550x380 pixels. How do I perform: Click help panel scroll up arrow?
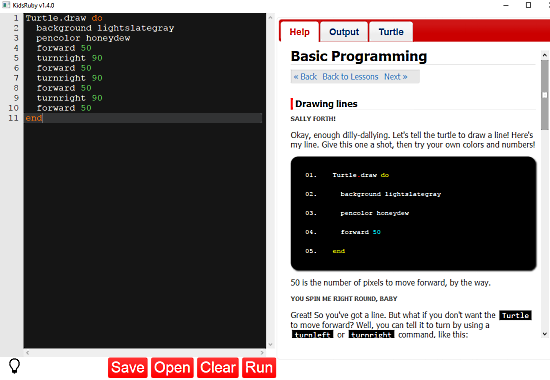pyautogui.click(x=544, y=55)
